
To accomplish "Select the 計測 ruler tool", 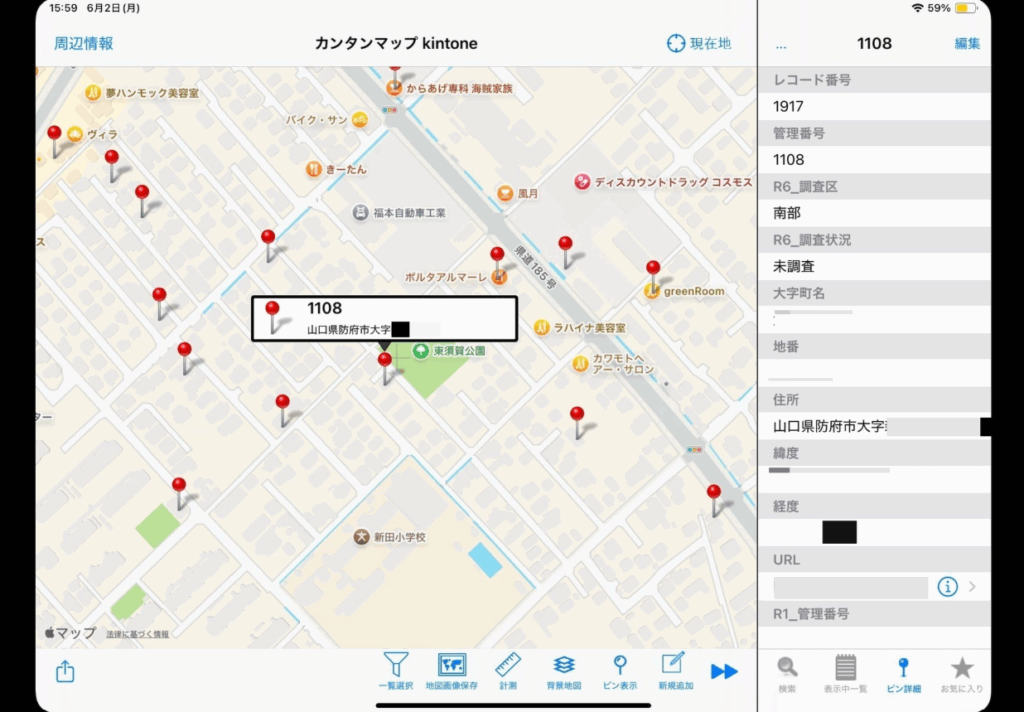I will click(x=507, y=671).
